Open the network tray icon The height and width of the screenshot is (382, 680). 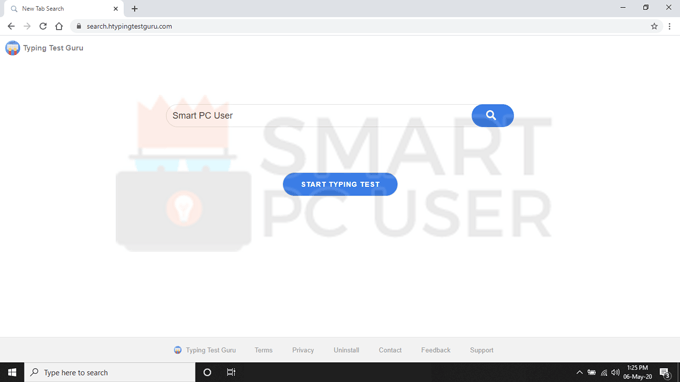click(x=604, y=372)
